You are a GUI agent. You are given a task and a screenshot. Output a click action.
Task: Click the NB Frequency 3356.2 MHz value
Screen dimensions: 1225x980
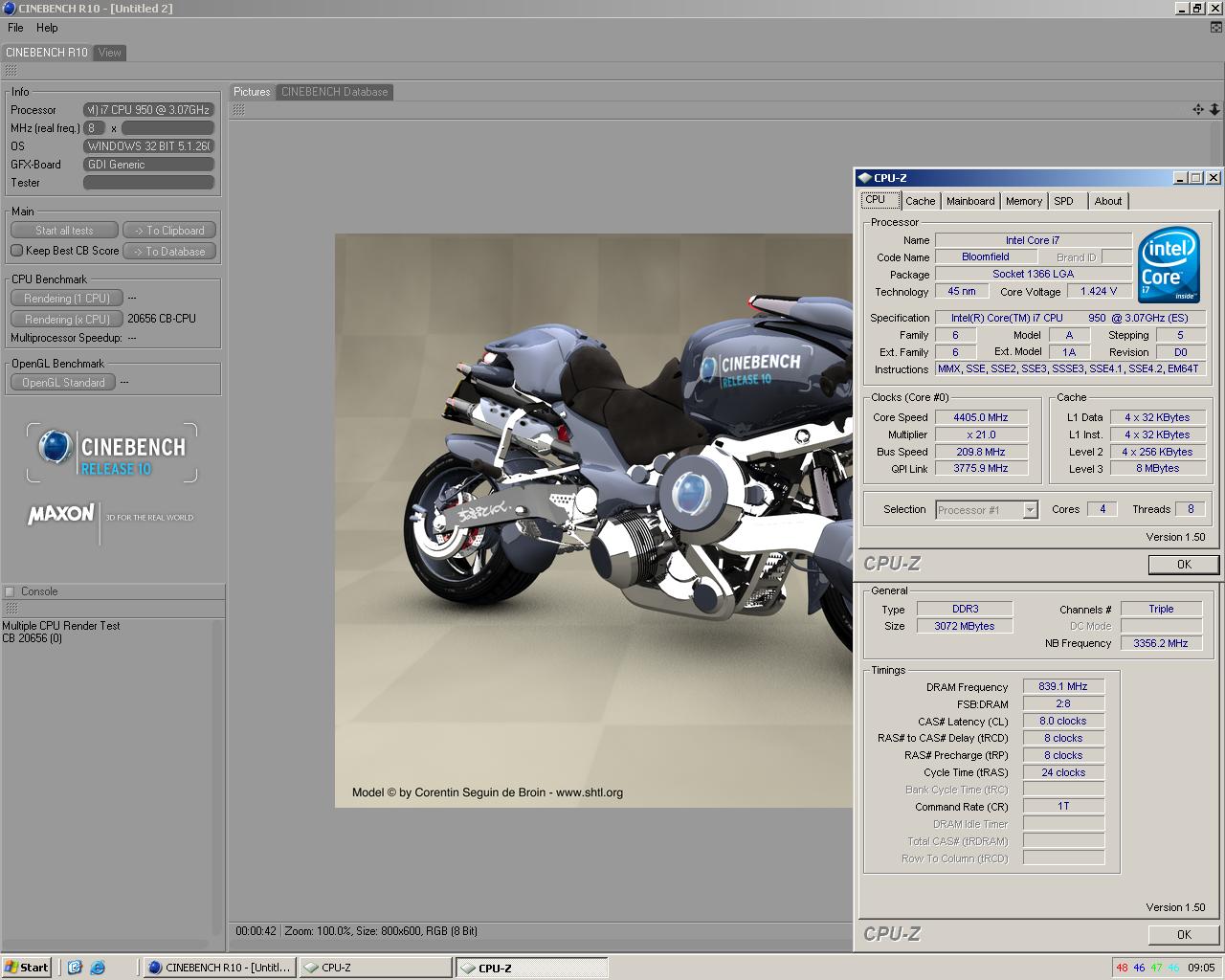tap(1161, 643)
